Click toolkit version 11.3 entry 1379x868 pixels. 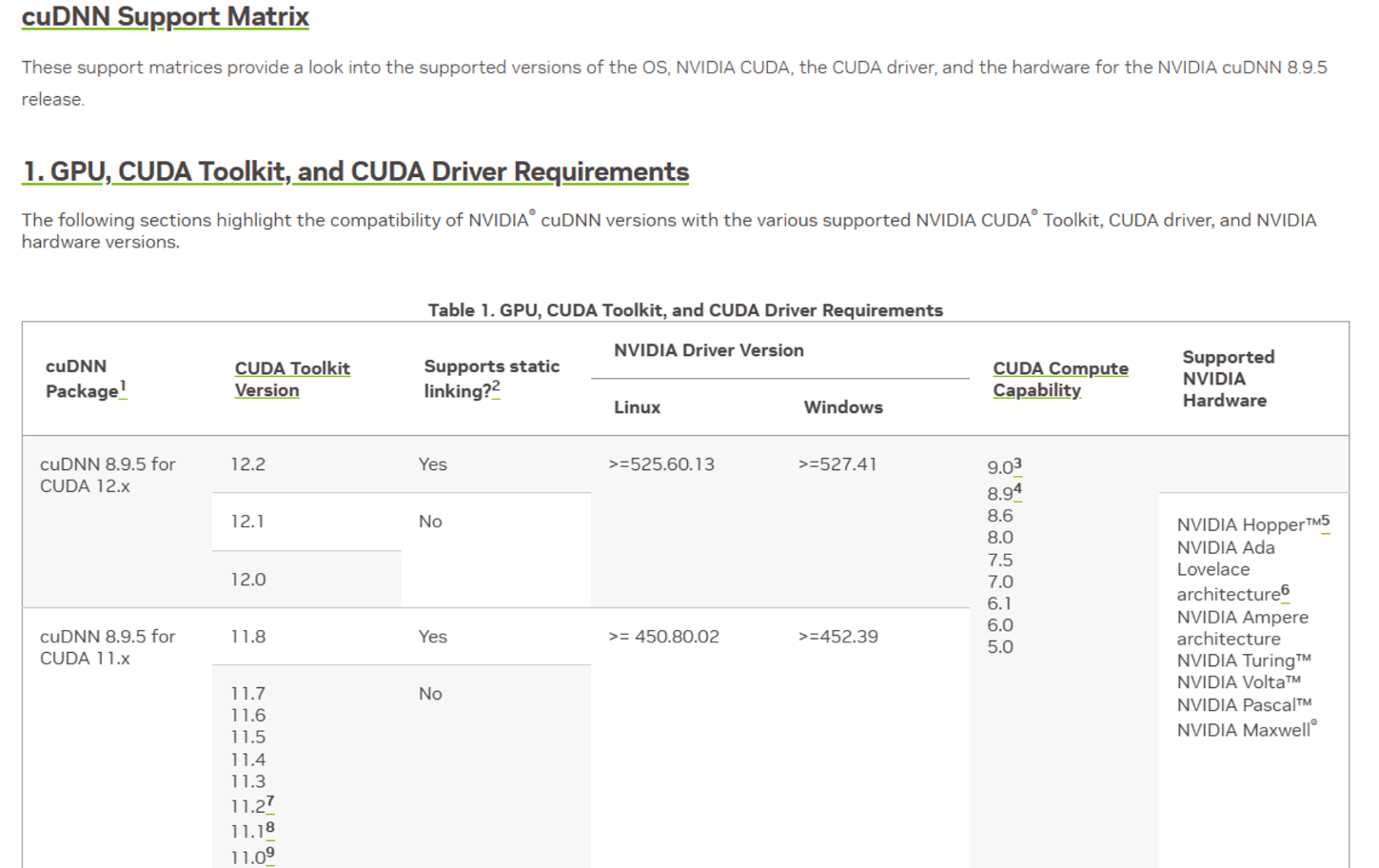tap(247, 782)
